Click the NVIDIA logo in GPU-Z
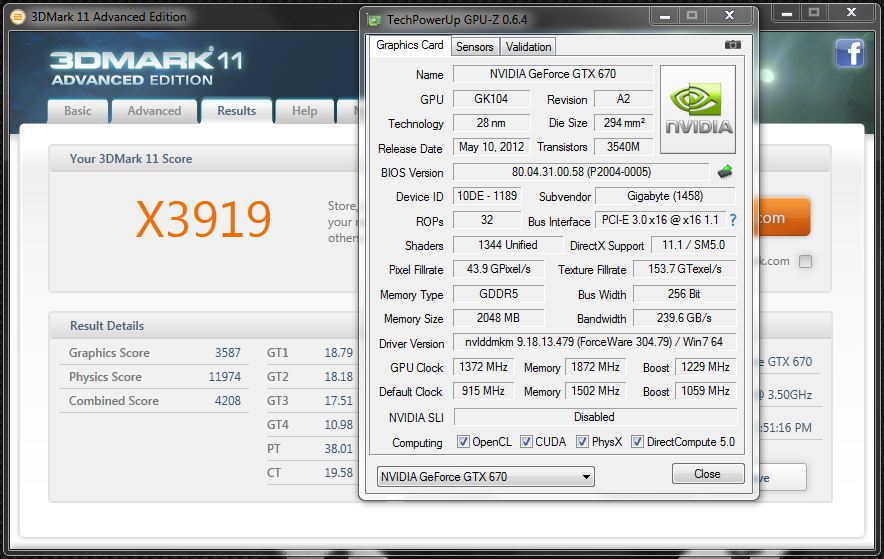Viewport: 884px width, 559px height. [x=698, y=109]
